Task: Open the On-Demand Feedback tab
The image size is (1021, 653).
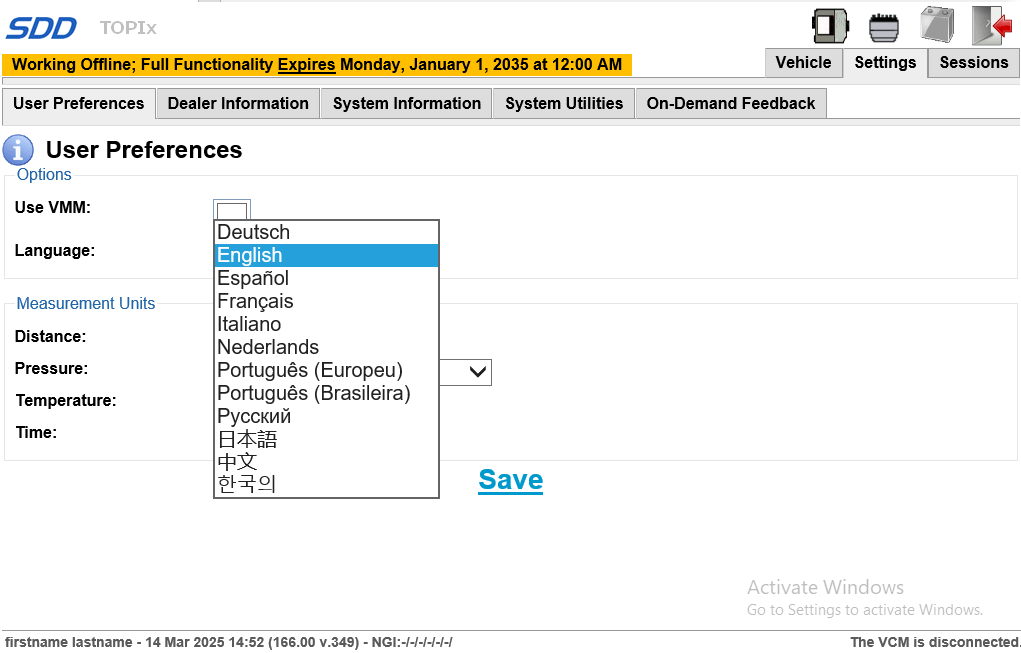Action: tap(731, 104)
